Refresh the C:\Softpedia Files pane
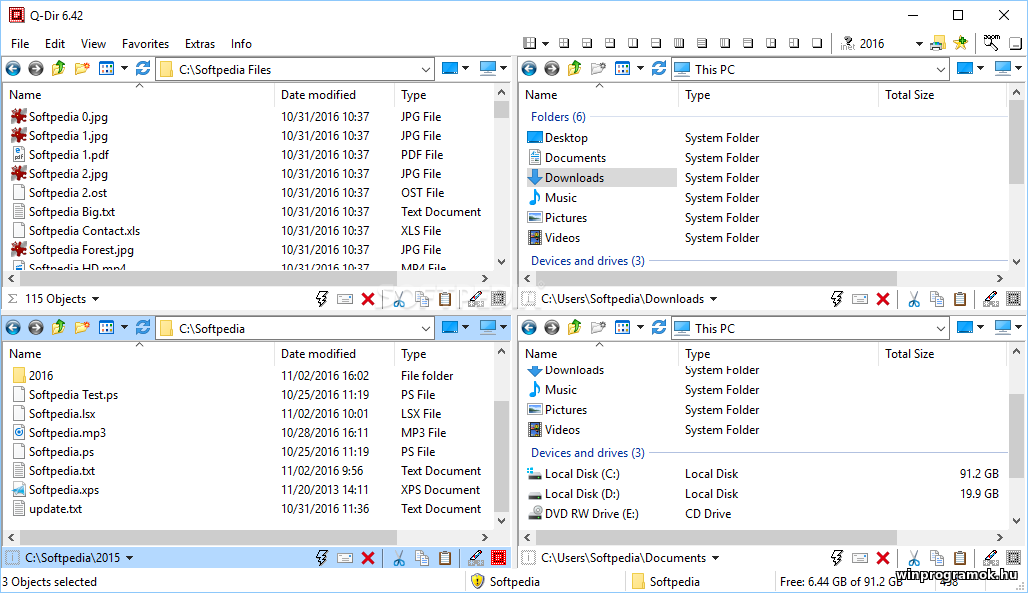Image resolution: width=1028 pixels, height=593 pixels. coord(143,69)
